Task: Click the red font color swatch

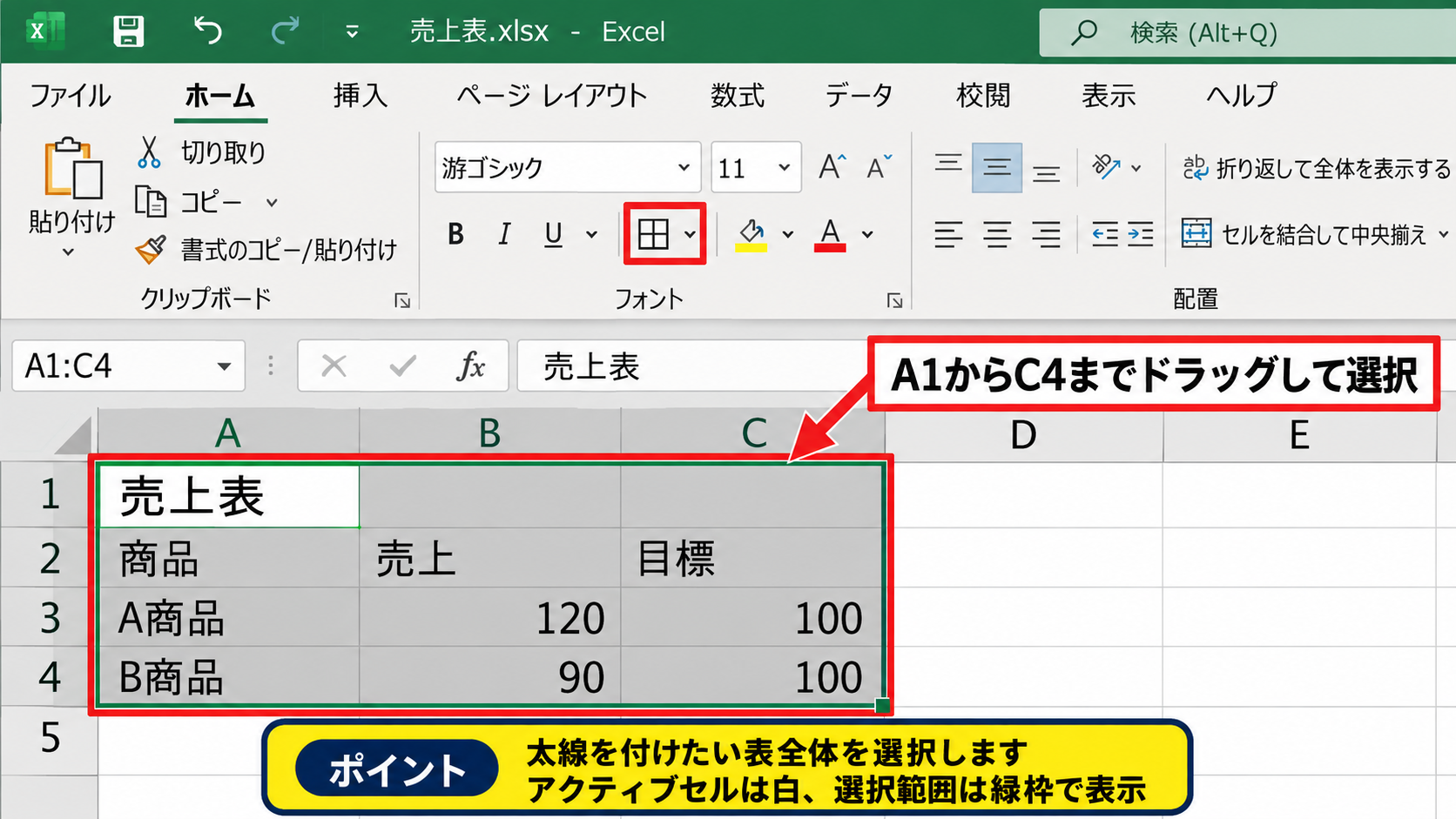Action: pyautogui.click(x=830, y=234)
